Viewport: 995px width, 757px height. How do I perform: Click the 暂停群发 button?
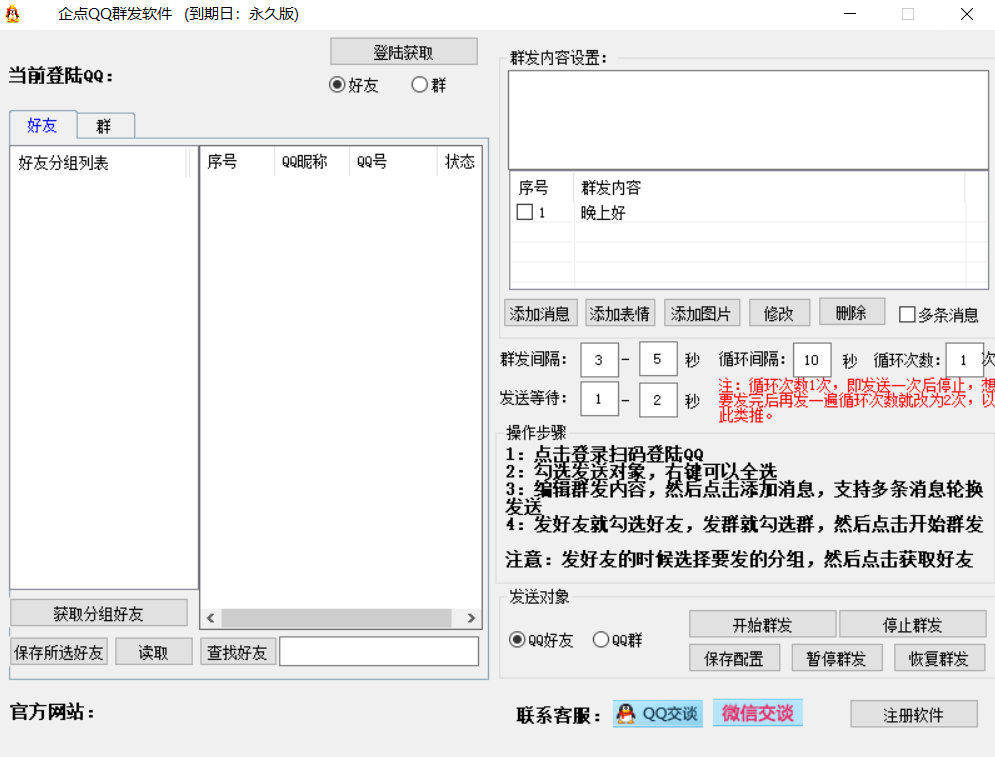836,658
